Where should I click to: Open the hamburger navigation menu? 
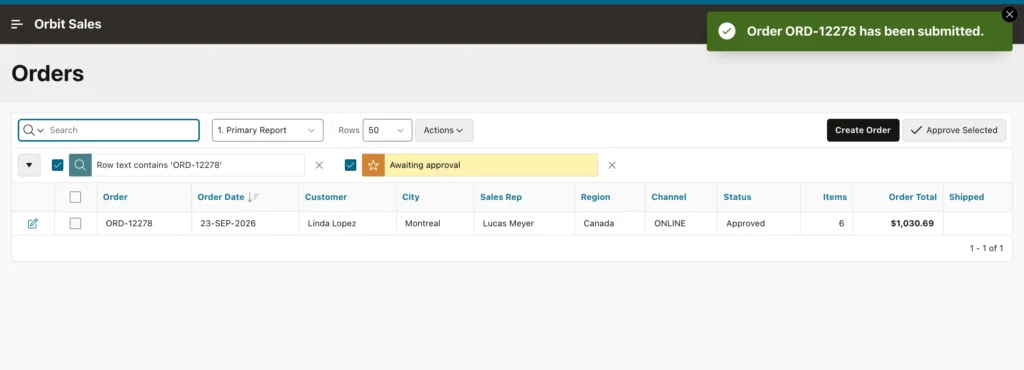(17, 24)
